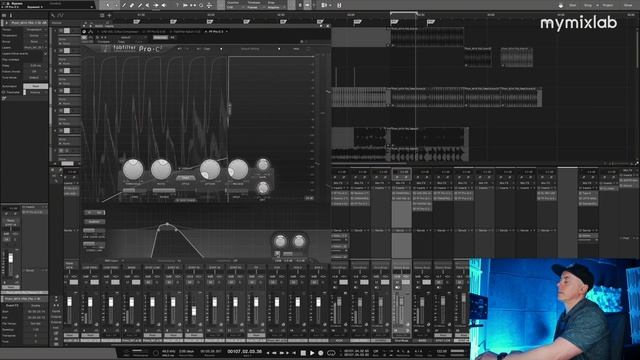This screenshot has height=360, width=640.
Task: Switch to the FF Pro-C 2 insert tab
Action: tap(216, 31)
